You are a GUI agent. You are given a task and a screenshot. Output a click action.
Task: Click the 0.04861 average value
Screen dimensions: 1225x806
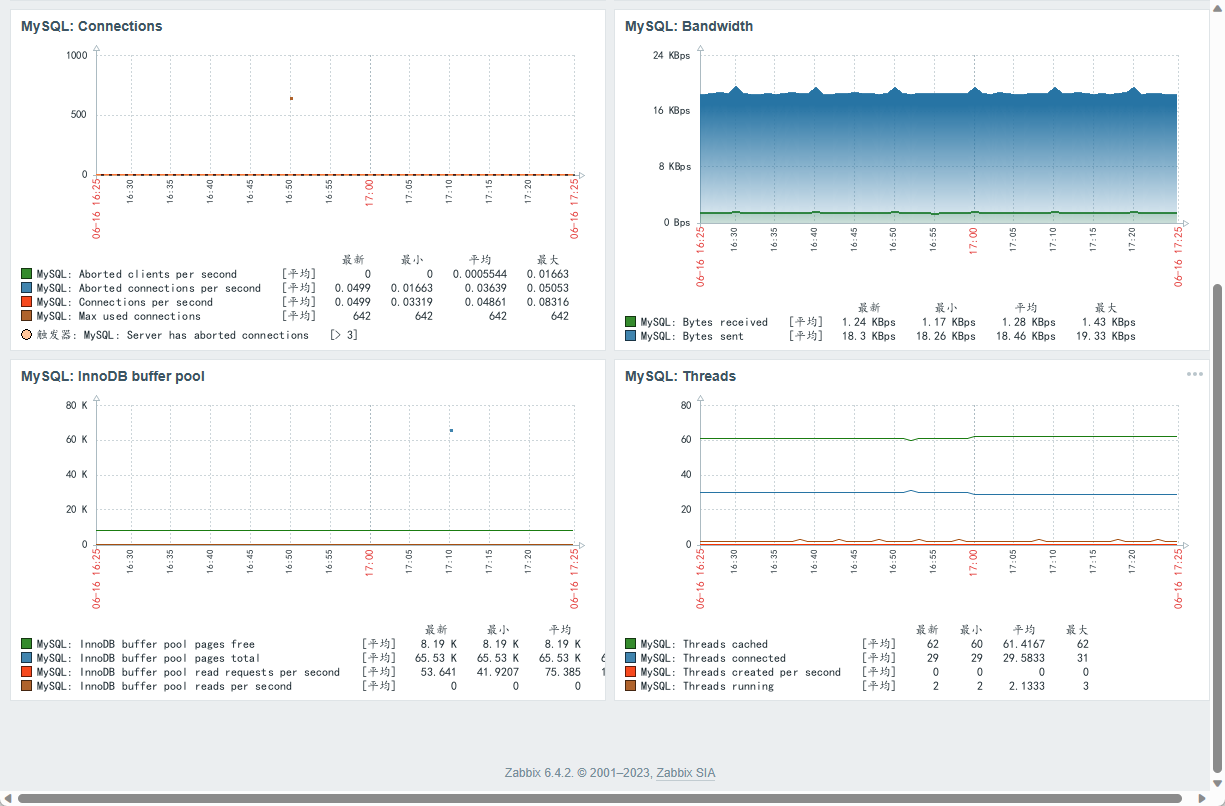click(487, 302)
